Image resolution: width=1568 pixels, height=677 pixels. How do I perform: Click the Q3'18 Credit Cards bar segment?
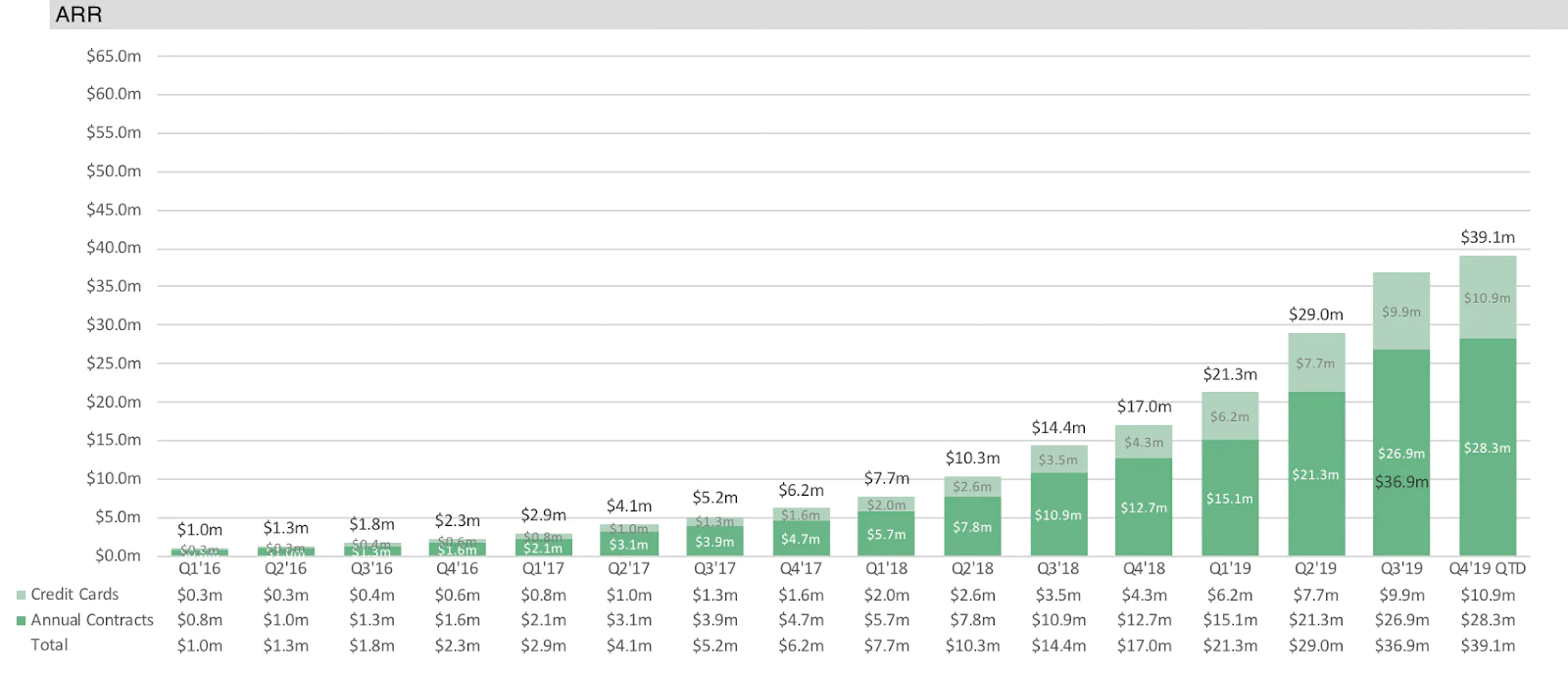click(x=1058, y=459)
